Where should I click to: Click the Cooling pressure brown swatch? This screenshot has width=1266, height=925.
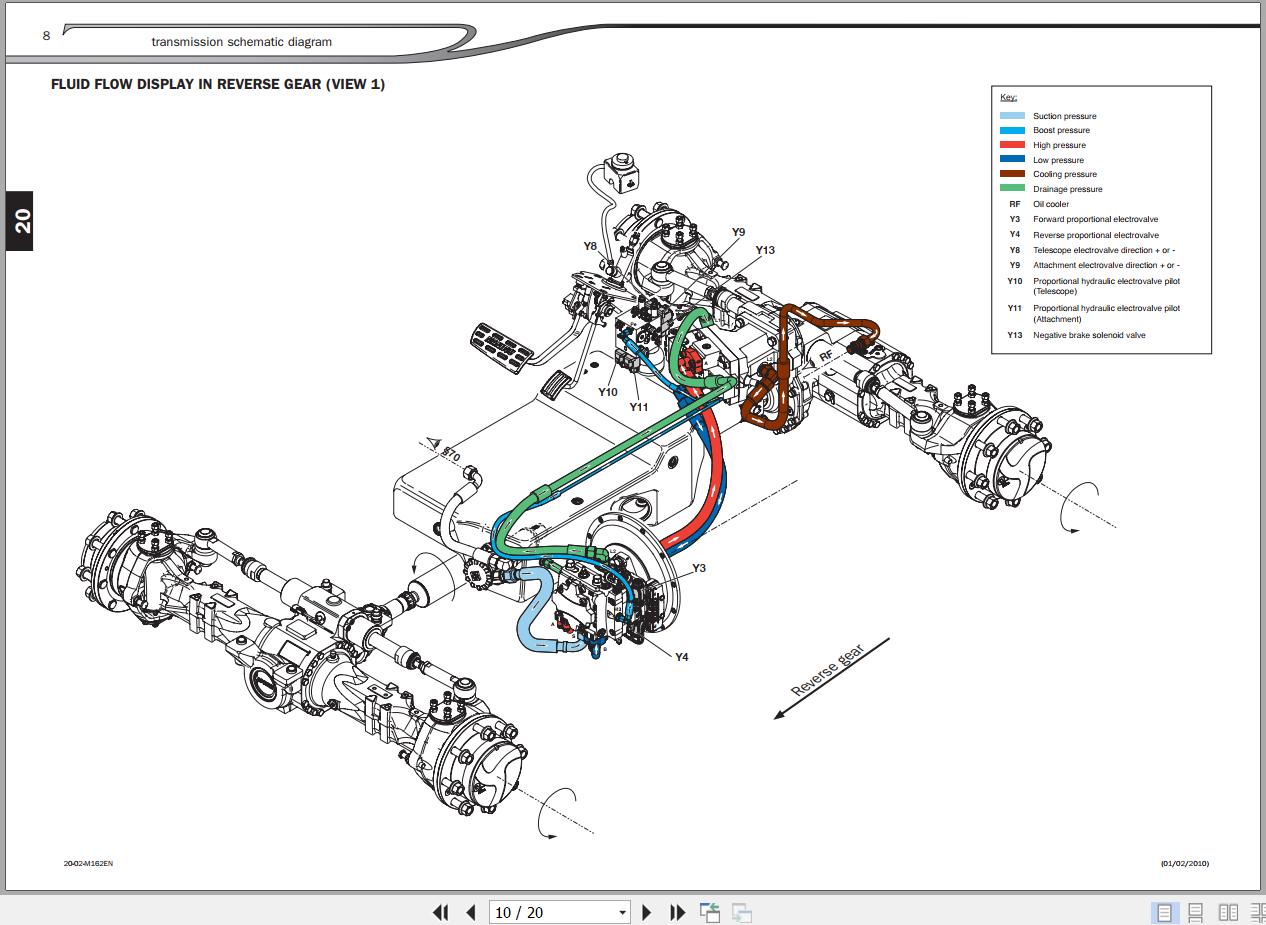(1012, 174)
